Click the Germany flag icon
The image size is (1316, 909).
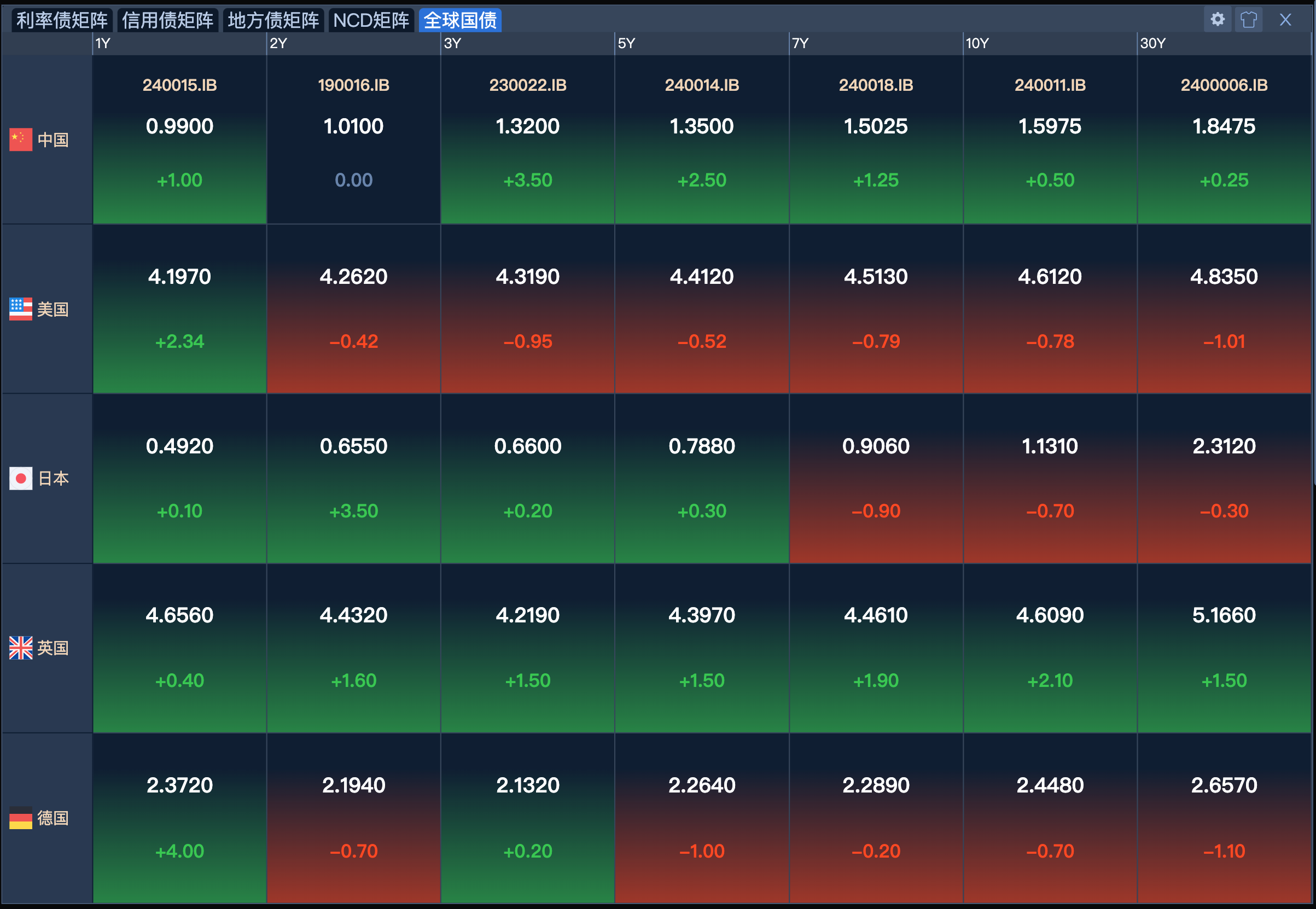(20, 818)
